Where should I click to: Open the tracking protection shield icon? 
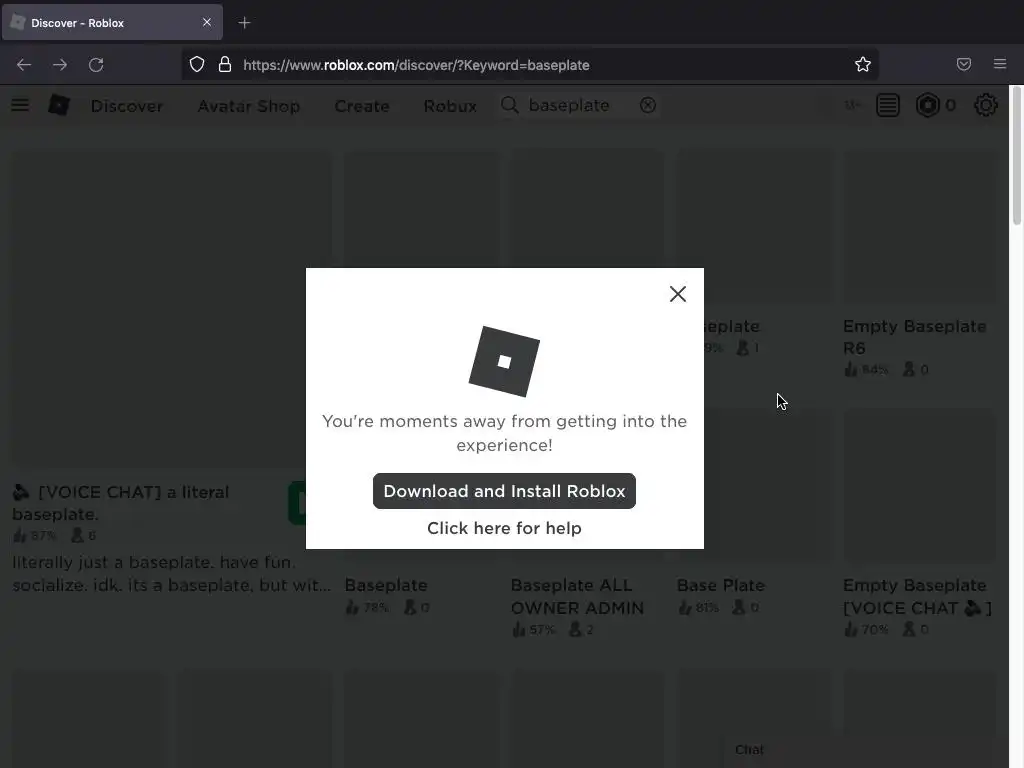coord(197,65)
